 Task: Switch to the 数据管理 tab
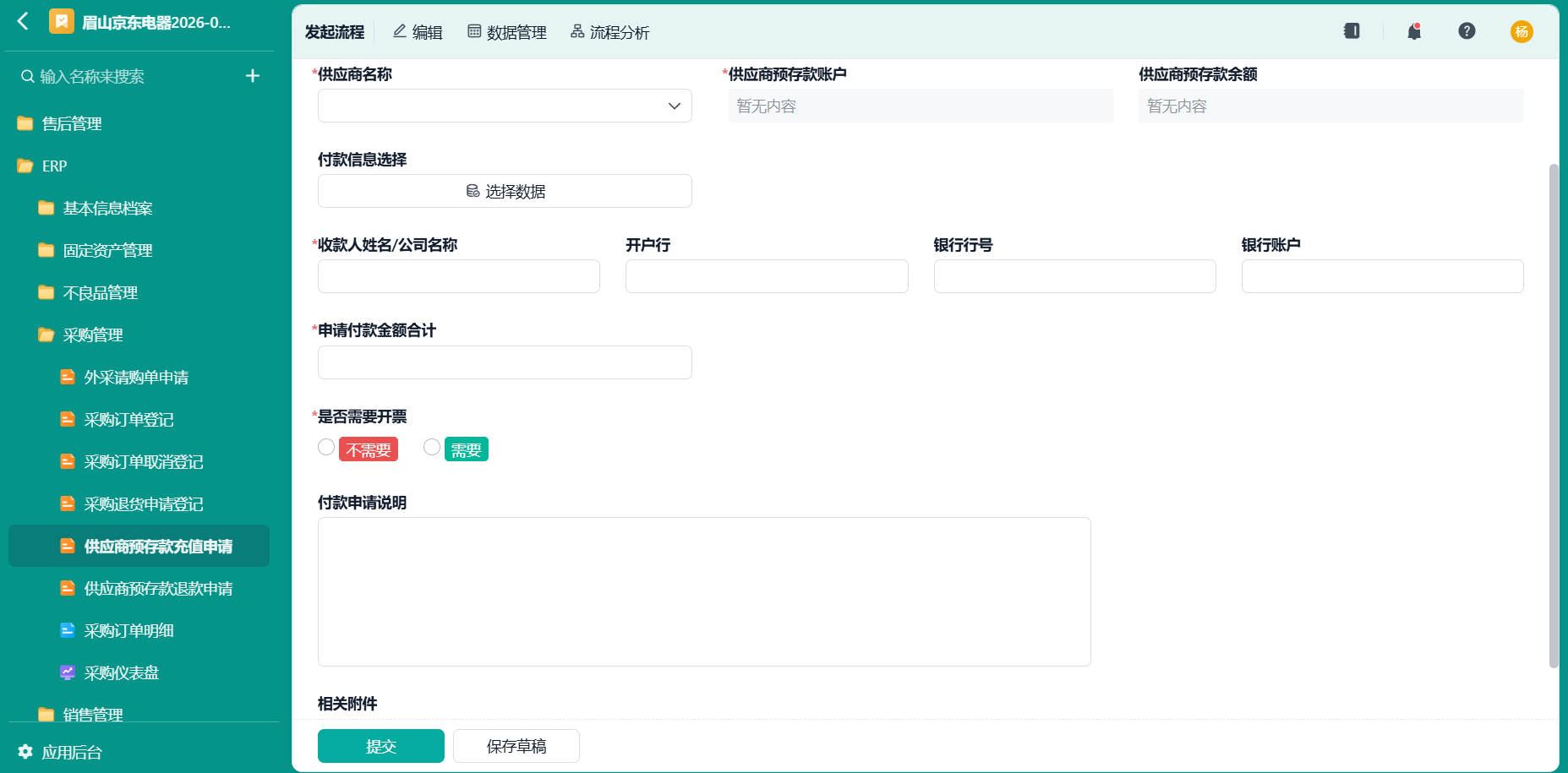click(507, 32)
